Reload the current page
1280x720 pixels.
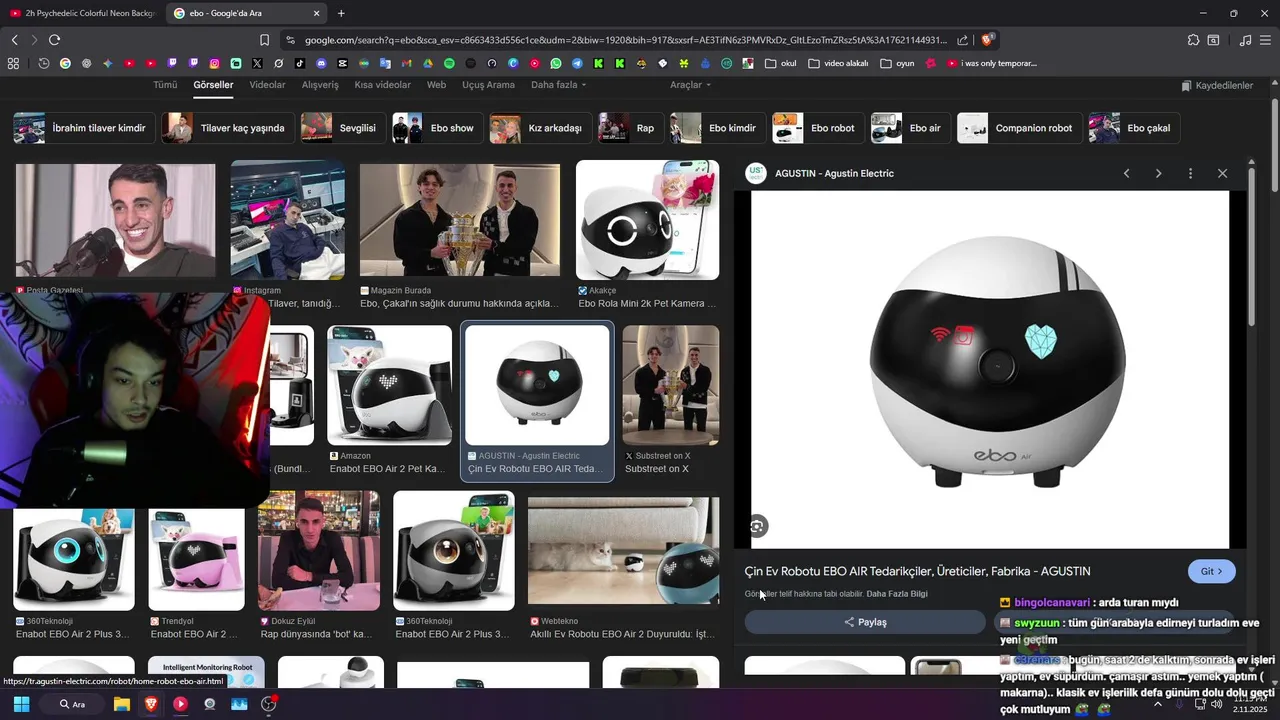coord(54,40)
